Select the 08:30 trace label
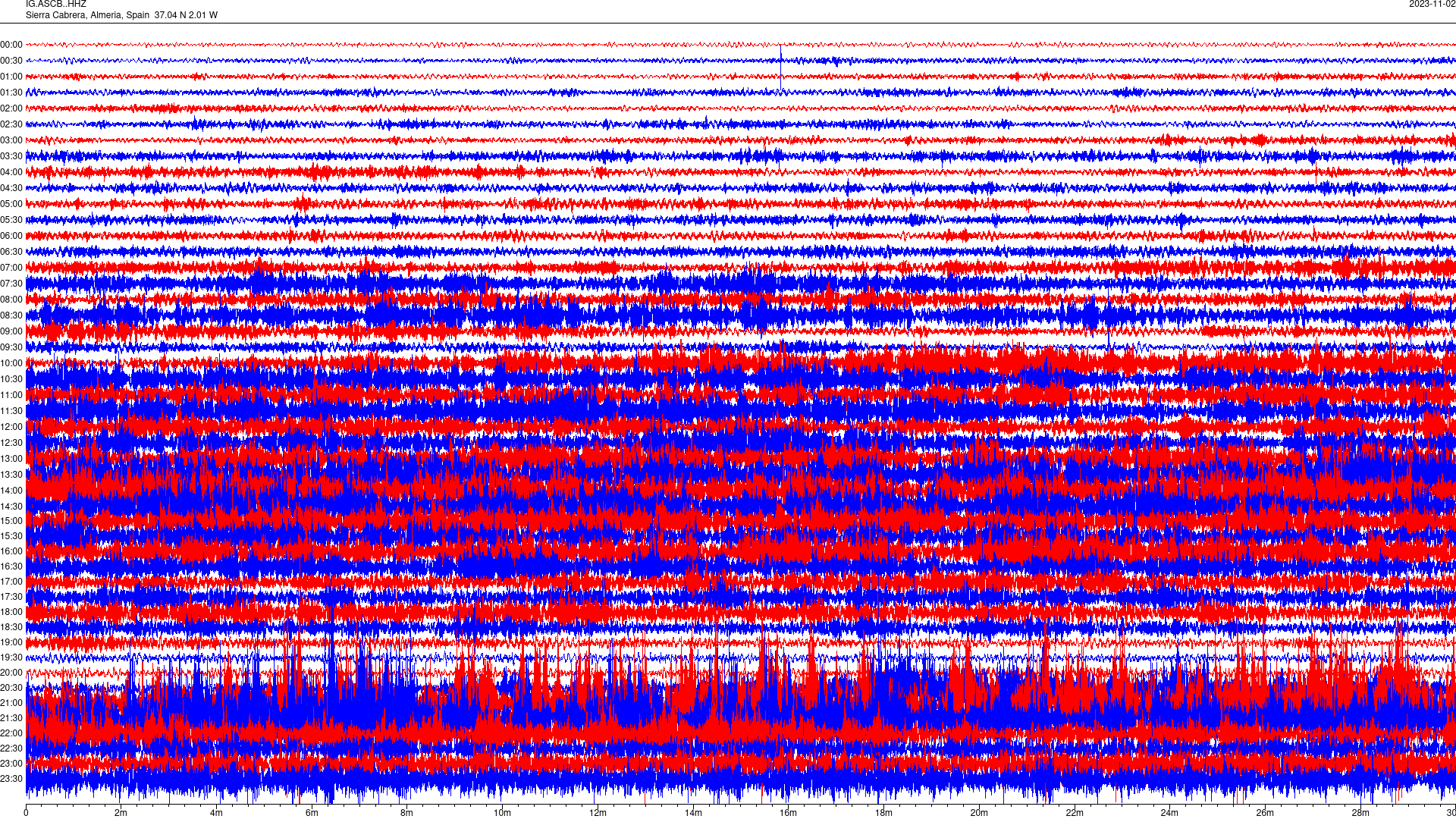Screen dimensions: 1456x819 coord(11,315)
